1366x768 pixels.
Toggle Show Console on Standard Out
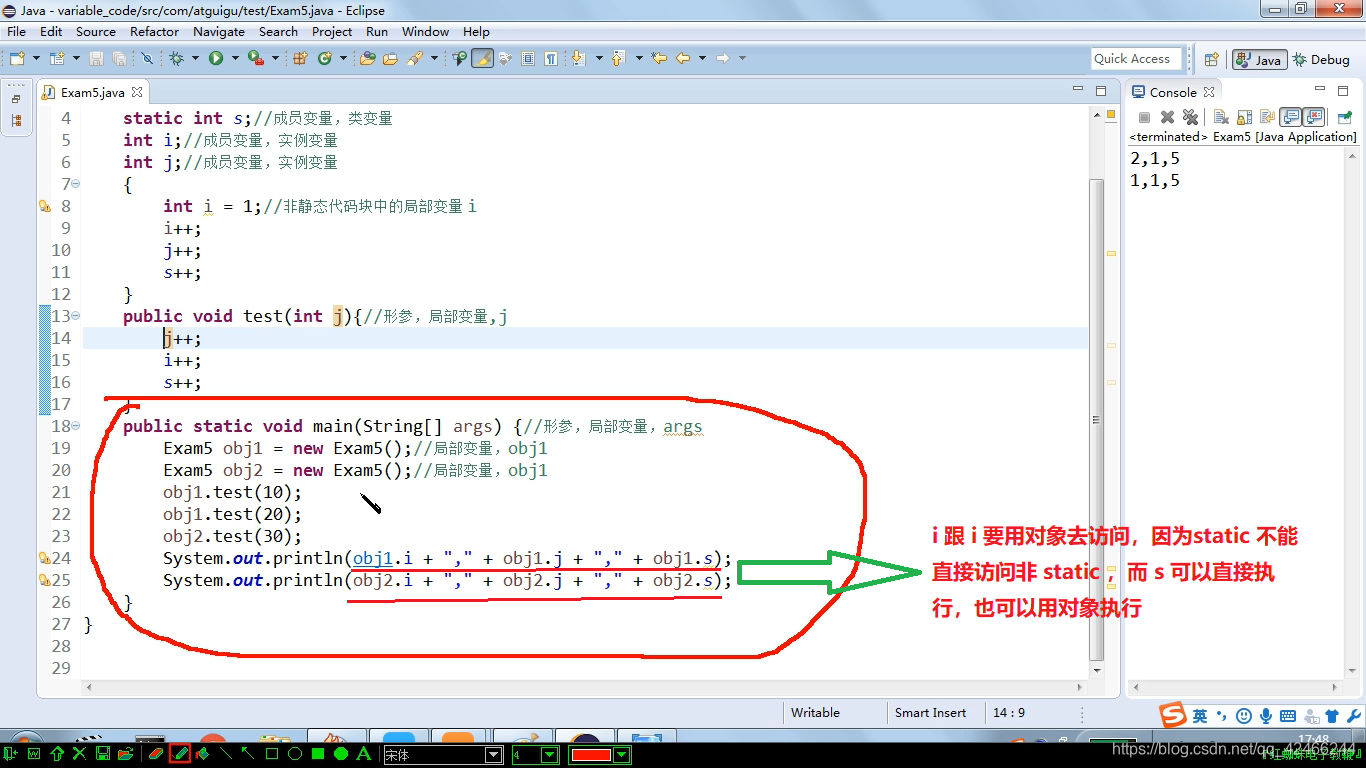pos(1291,118)
